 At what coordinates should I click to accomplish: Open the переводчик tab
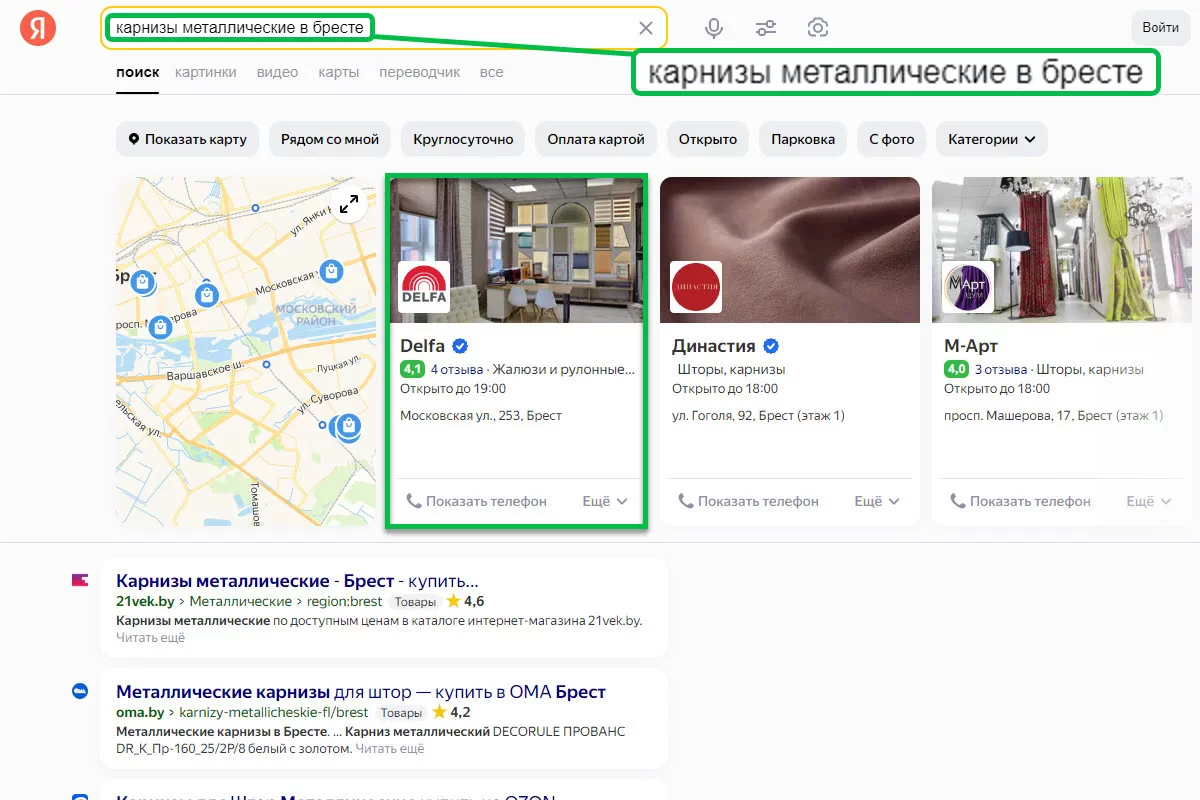pos(420,72)
